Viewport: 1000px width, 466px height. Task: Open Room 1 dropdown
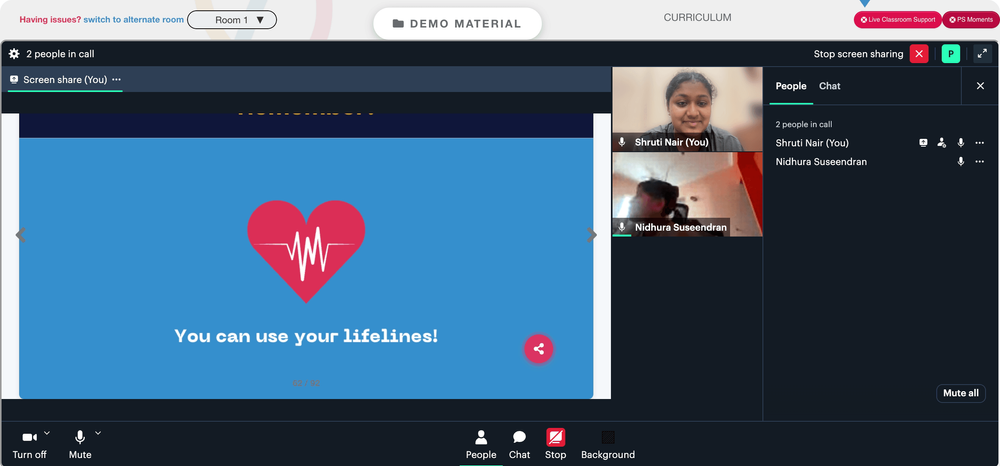tap(232, 20)
